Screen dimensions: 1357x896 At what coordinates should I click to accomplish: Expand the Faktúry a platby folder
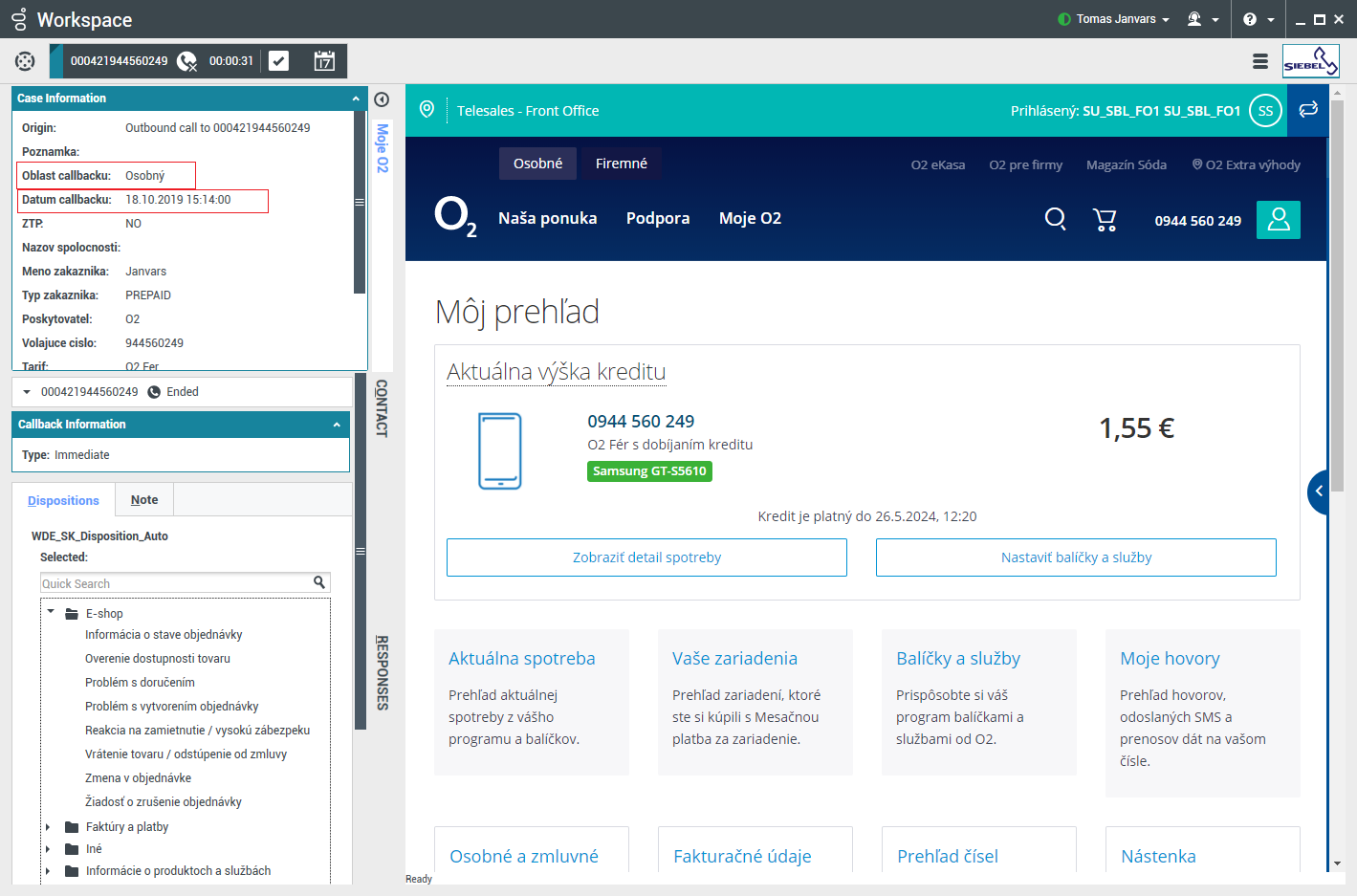tap(49, 827)
